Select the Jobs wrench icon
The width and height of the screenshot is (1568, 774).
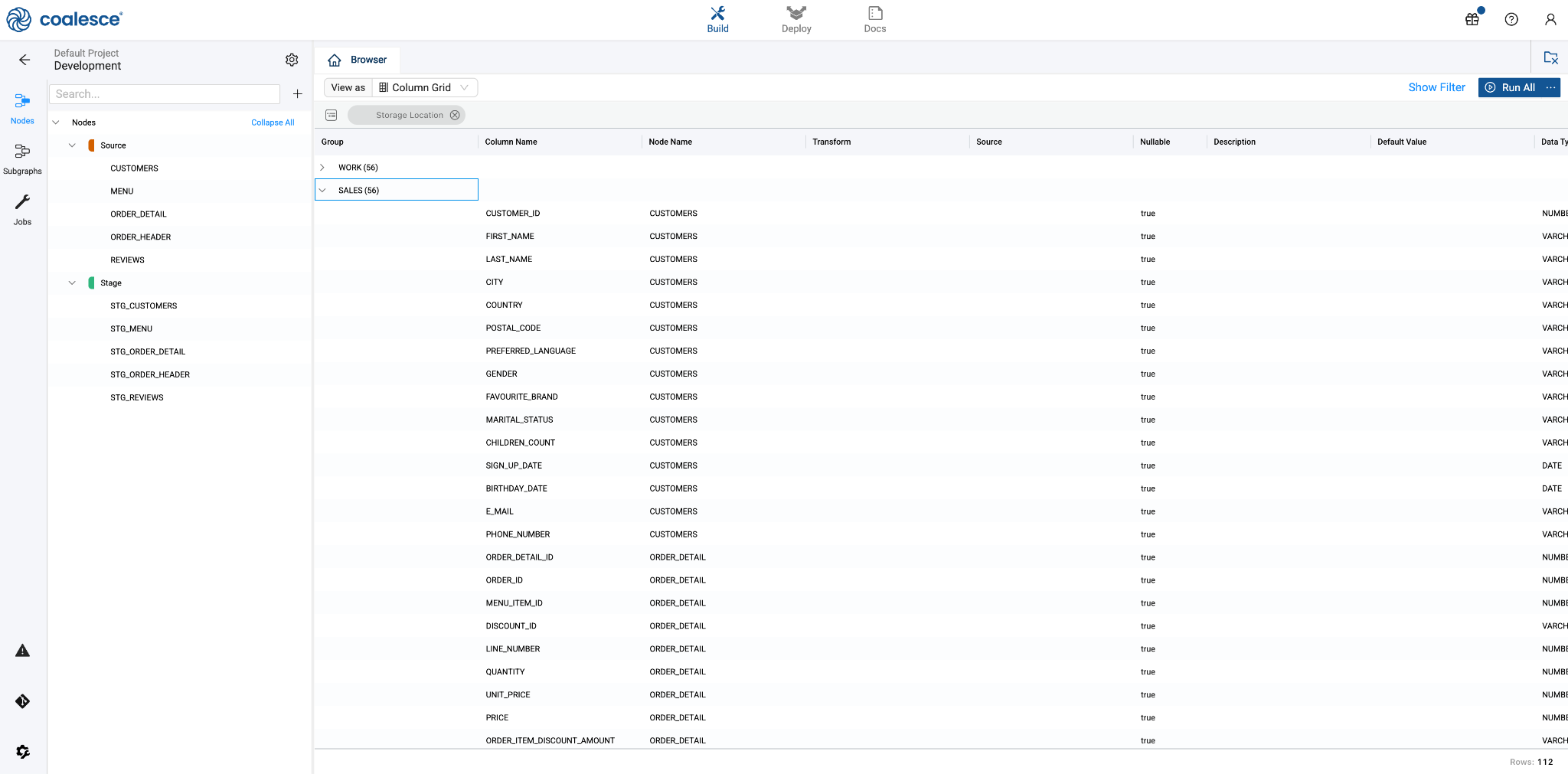coord(22,210)
